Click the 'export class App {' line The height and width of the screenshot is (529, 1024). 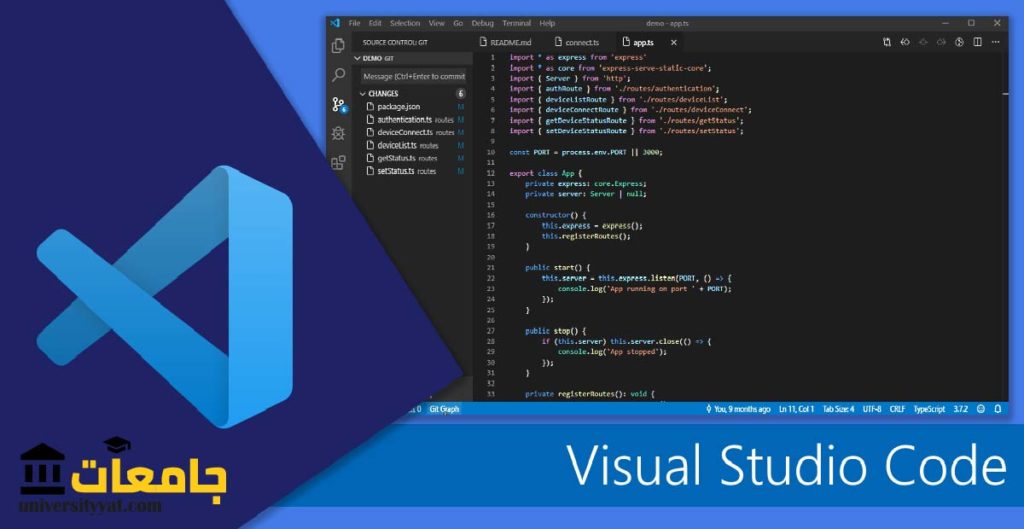point(545,173)
